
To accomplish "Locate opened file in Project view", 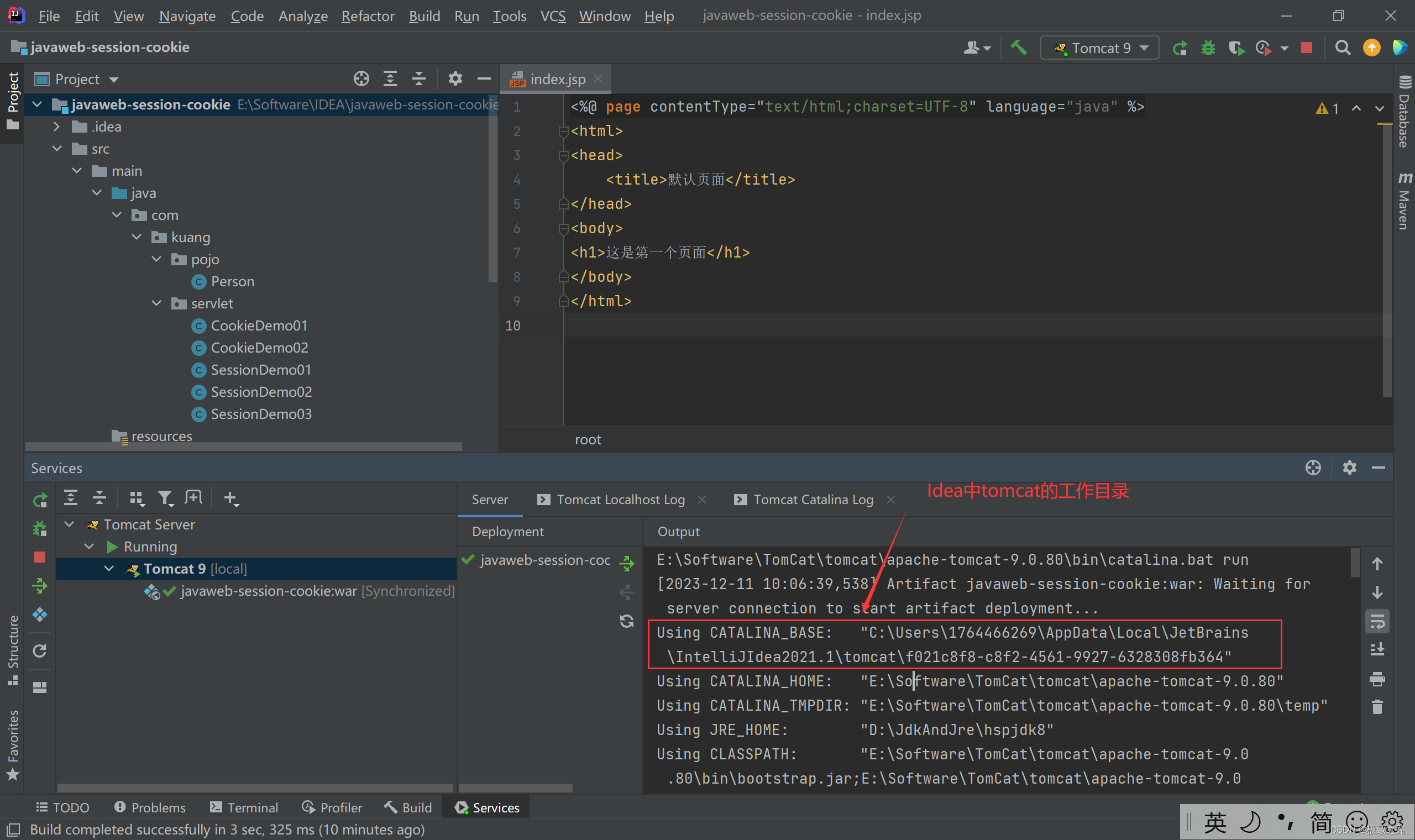I will point(361,78).
